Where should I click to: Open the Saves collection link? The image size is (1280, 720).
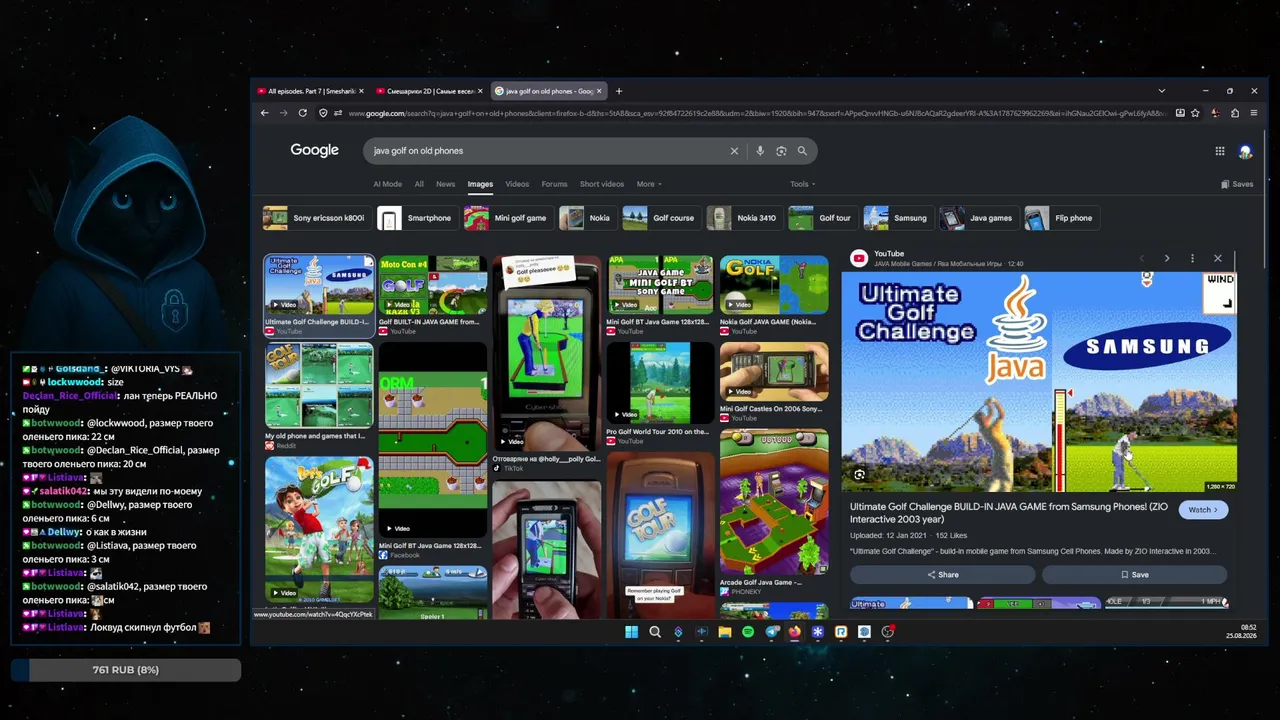pyautogui.click(x=1237, y=184)
